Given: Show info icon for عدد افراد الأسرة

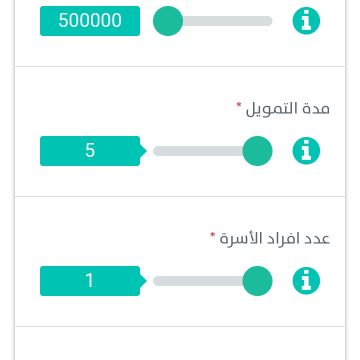Looking at the screenshot, I should tap(306, 281).
